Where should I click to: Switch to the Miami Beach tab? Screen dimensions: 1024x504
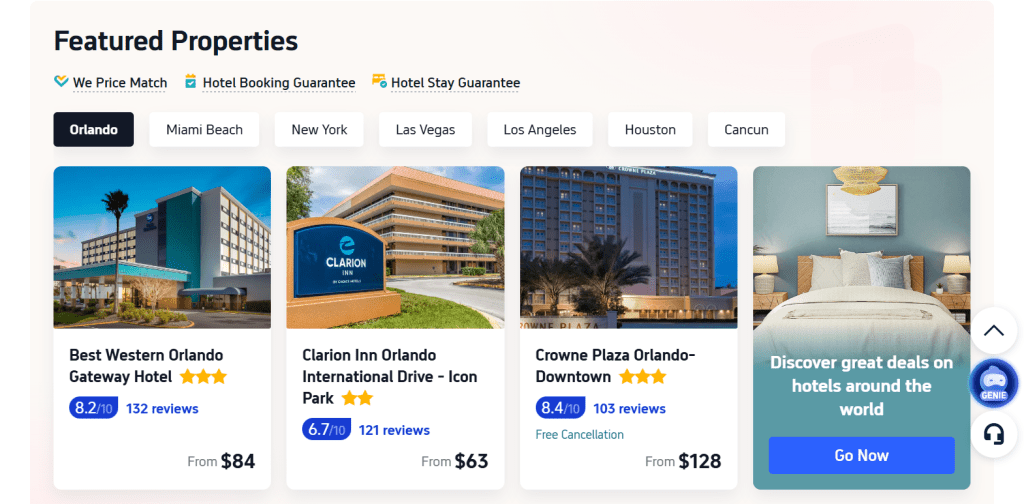204,130
